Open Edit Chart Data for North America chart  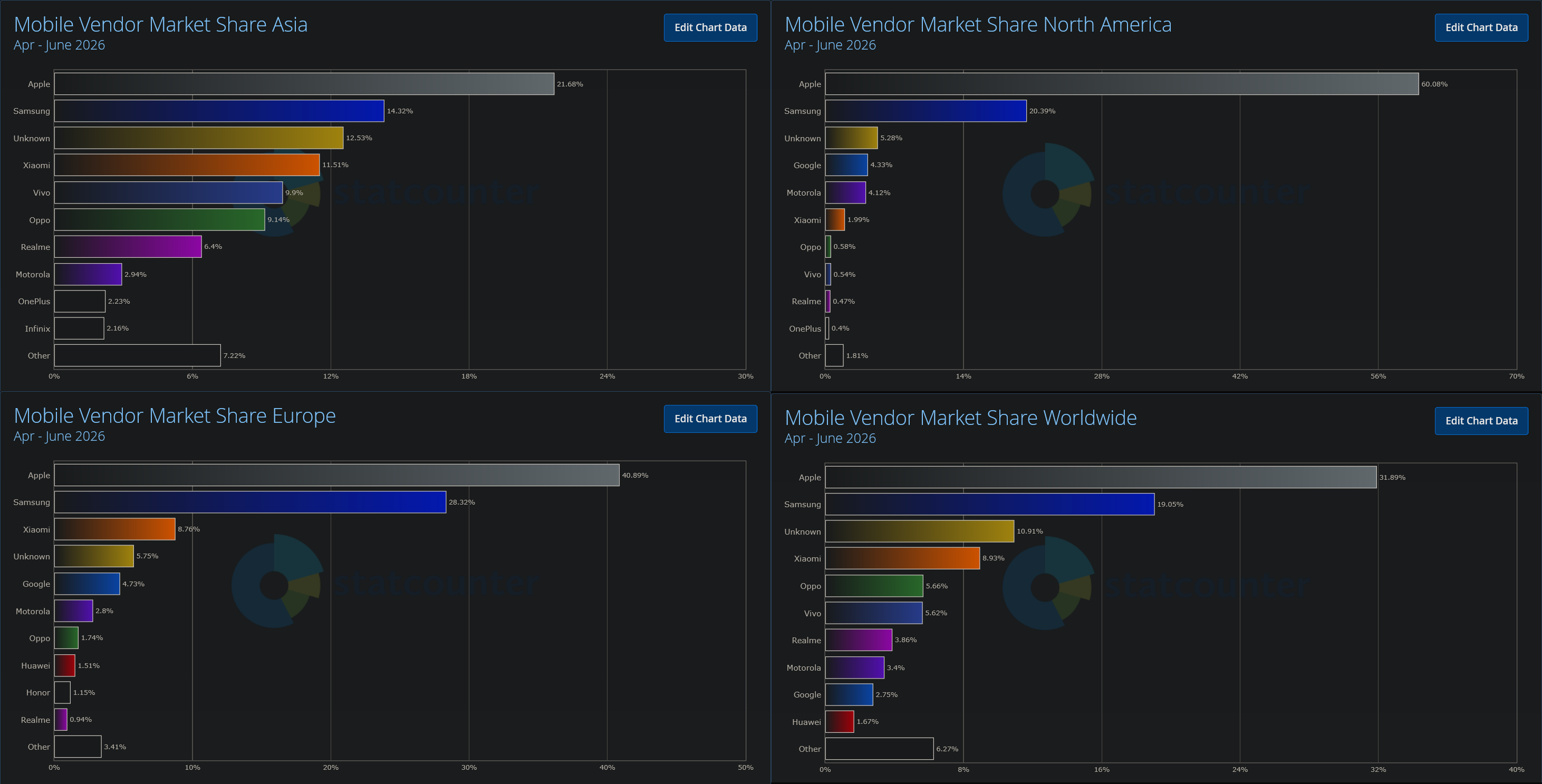tap(1481, 27)
